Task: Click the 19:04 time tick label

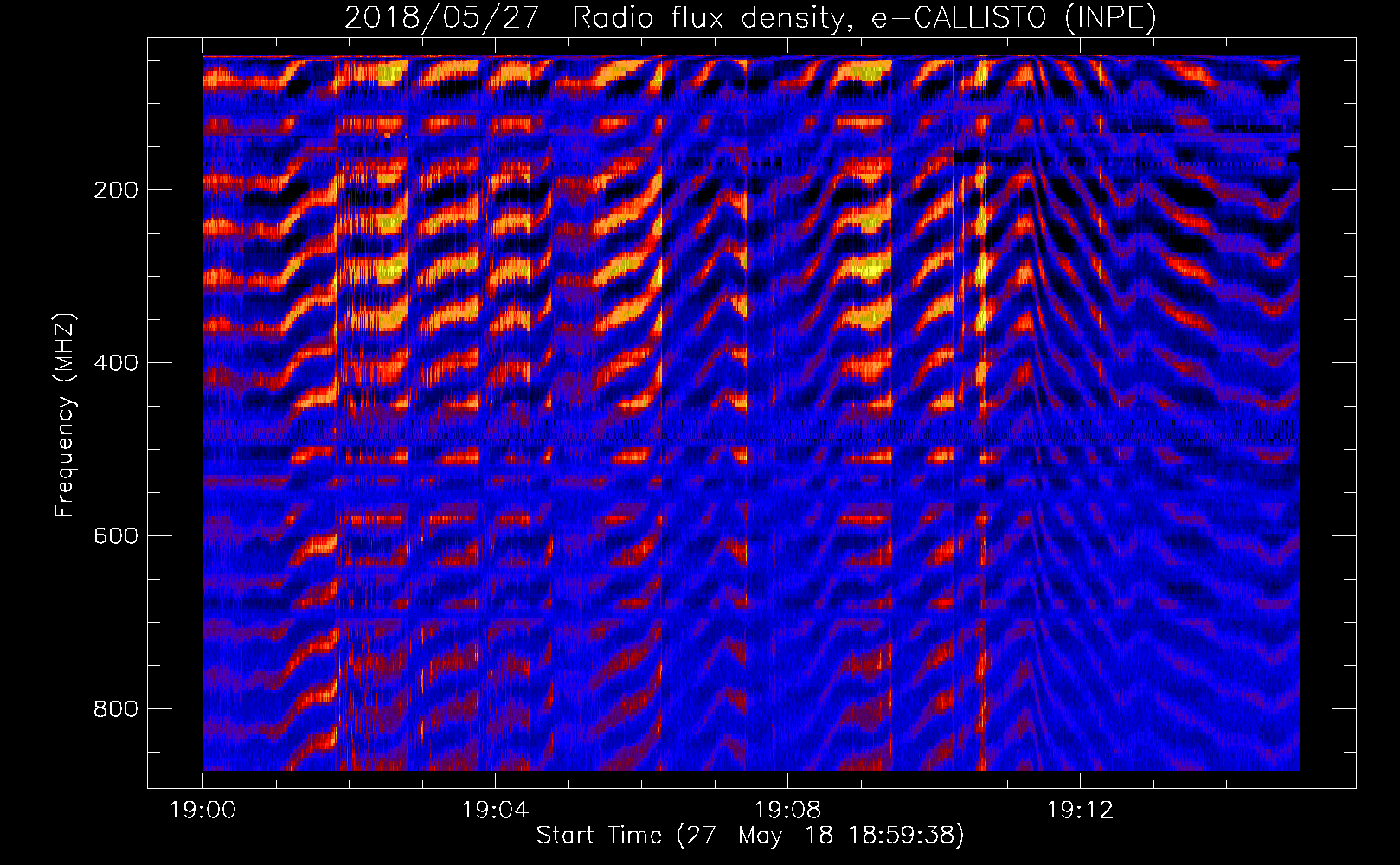Action: [x=495, y=811]
